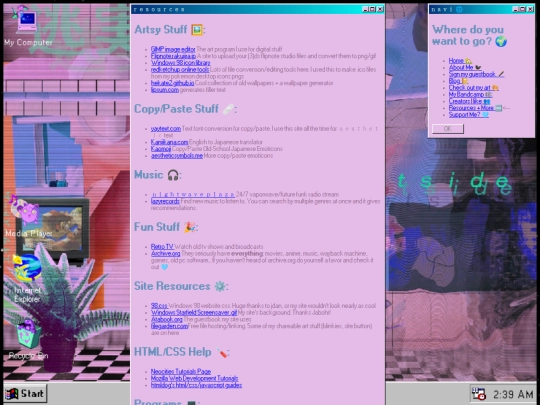
Task: Click the 'Artsy Stuff' heading text
Action: [x=161, y=30]
